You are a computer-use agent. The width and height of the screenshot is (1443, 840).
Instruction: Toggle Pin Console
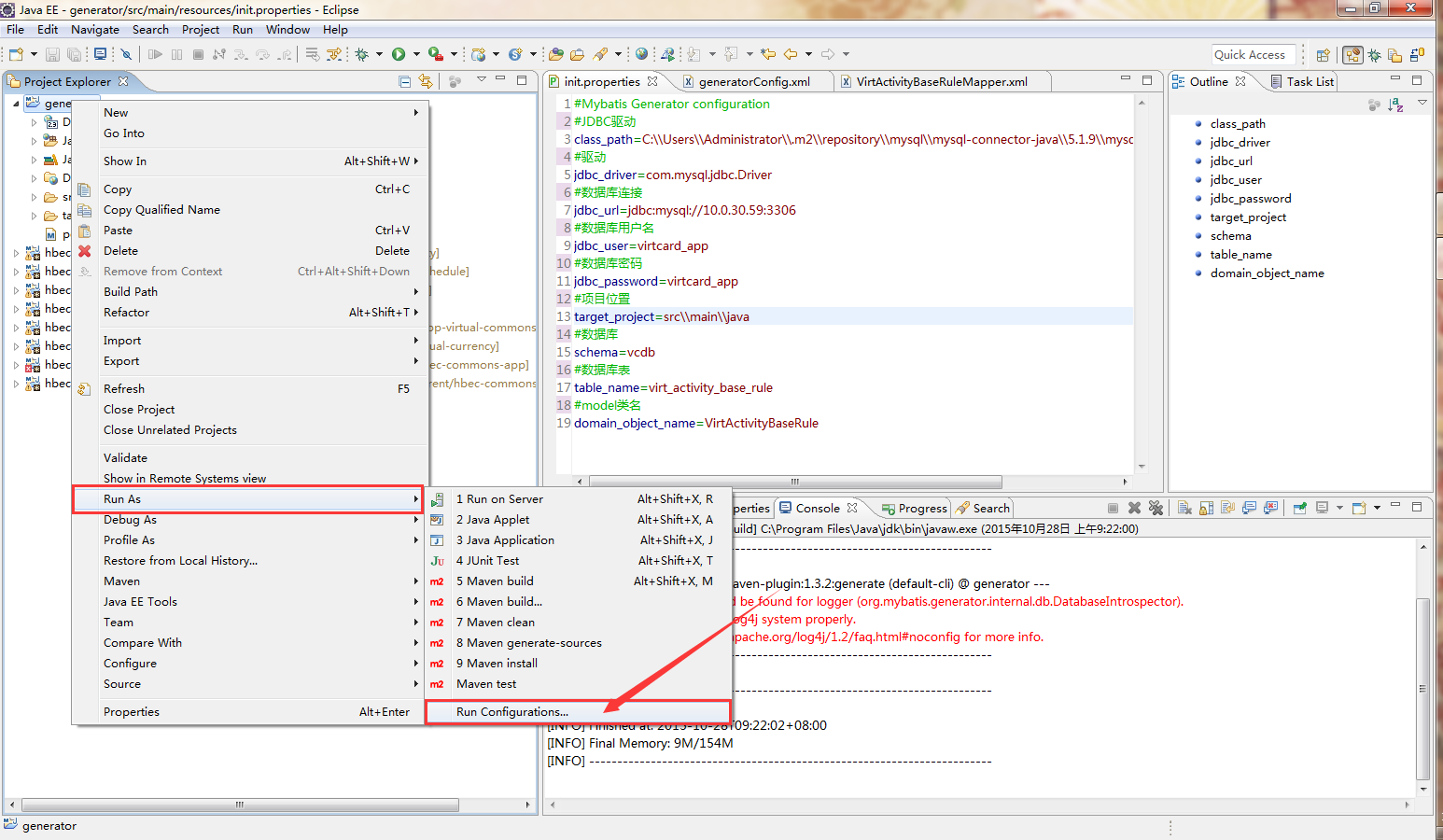tap(1300, 508)
